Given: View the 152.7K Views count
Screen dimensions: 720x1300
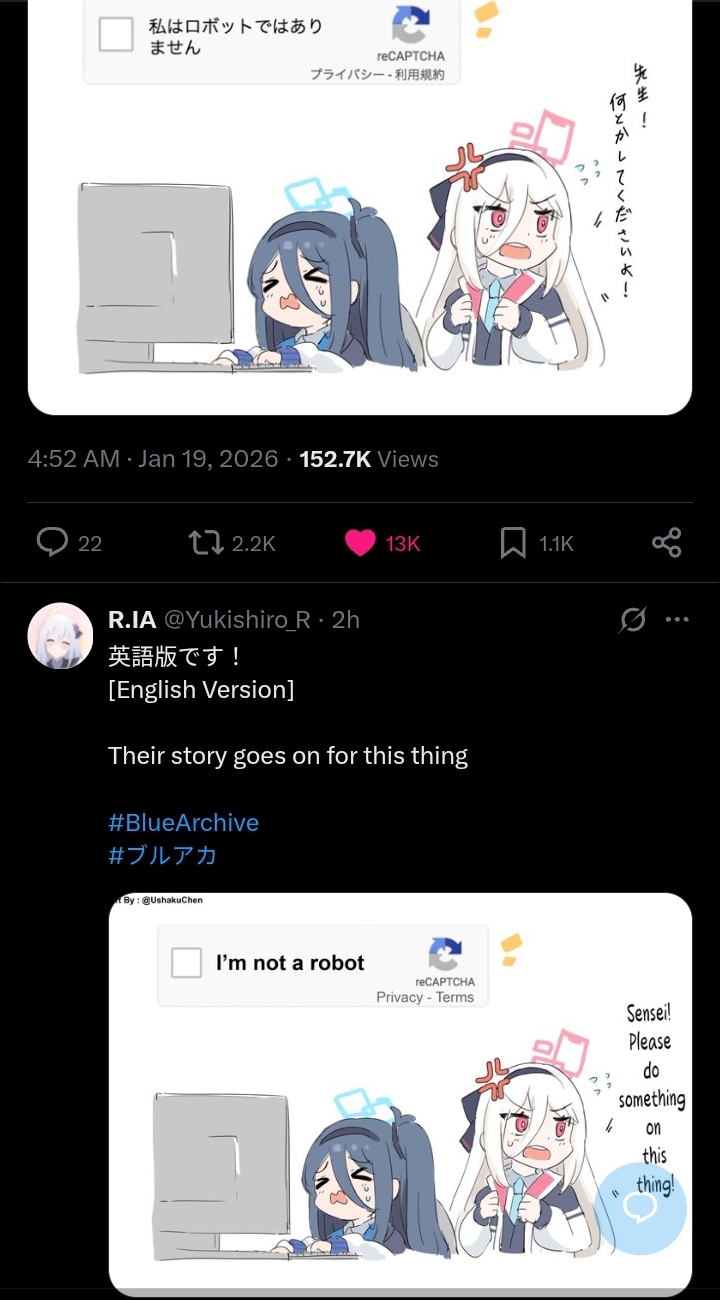Looking at the screenshot, I should point(369,459).
